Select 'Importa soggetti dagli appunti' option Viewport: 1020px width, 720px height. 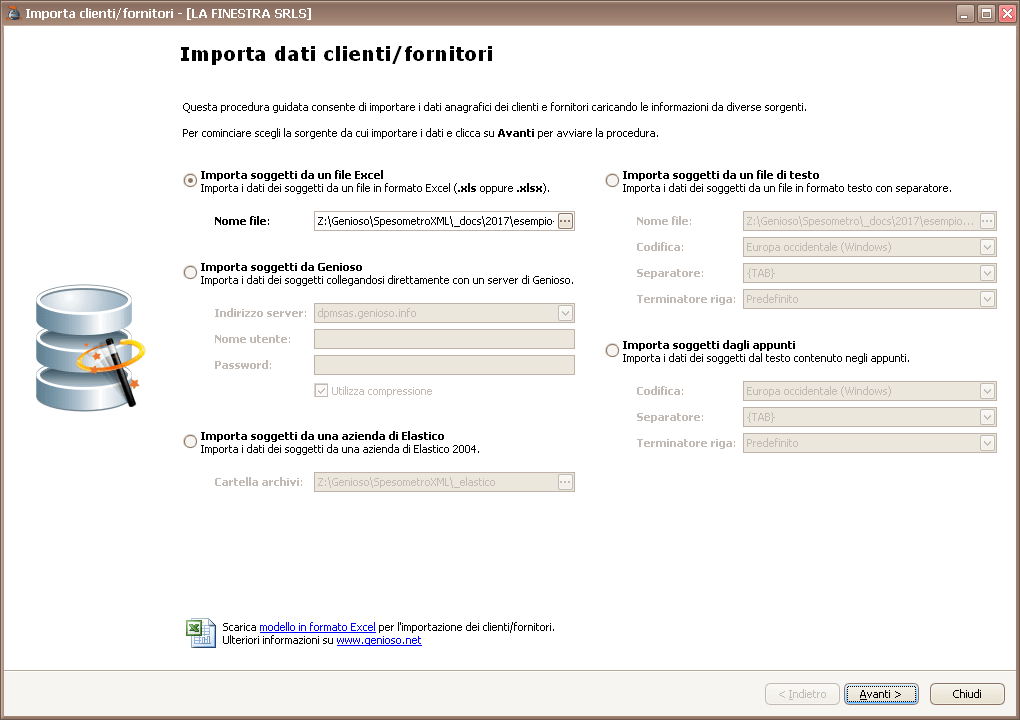(x=612, y=350)
